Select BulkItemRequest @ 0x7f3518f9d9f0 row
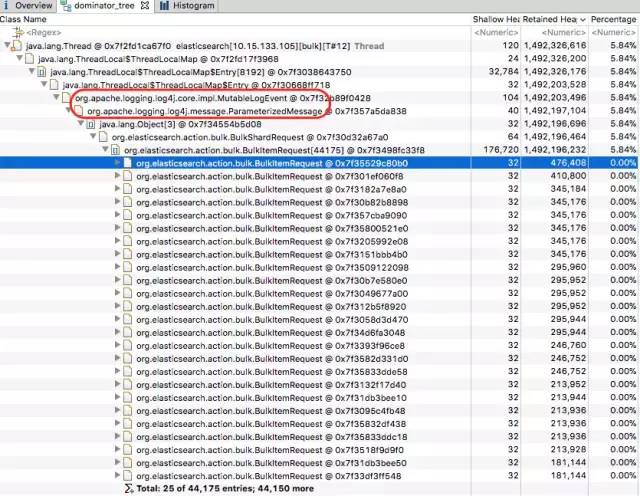Viewport: 640px width, 496px height. 320,450
